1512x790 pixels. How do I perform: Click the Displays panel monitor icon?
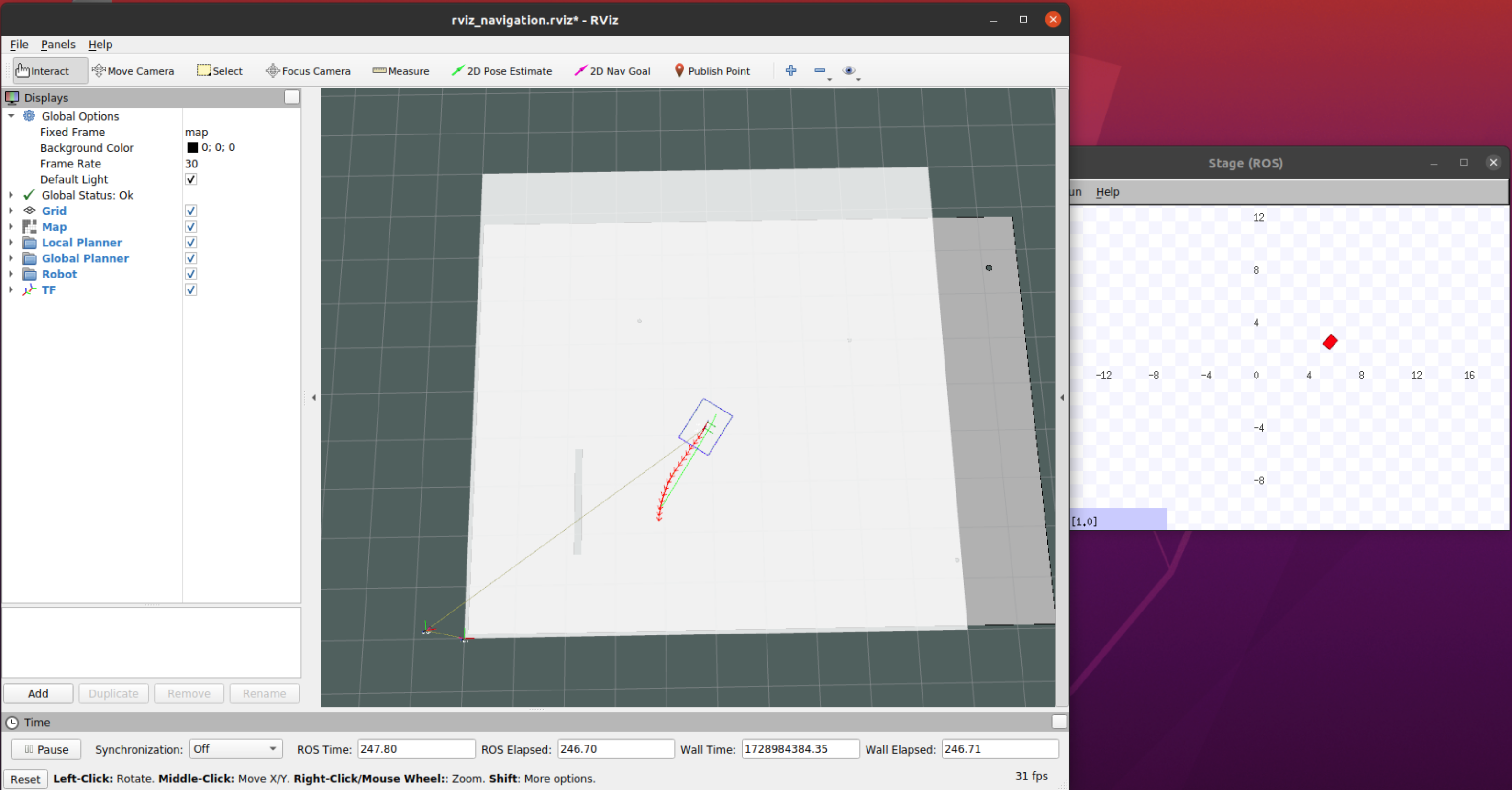pyautogui.click(x=12, y=98)
